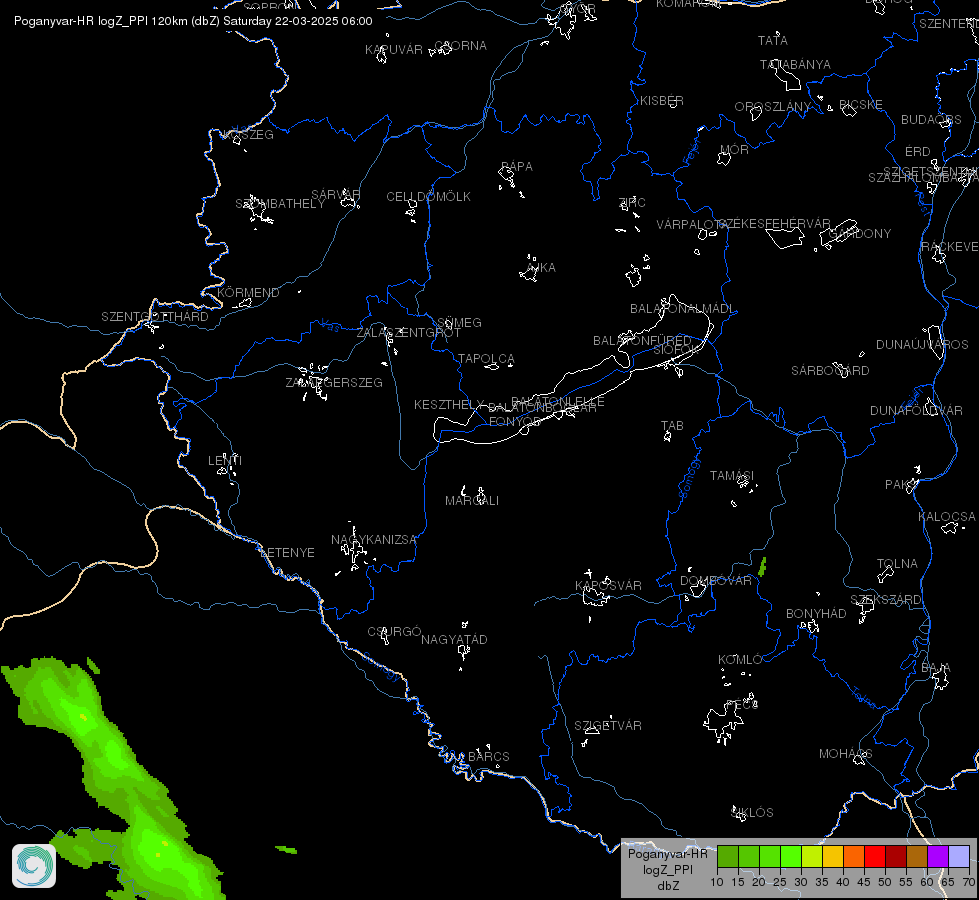
Task: Click the TATABÁNYA city label
Action: coord(795,65)
